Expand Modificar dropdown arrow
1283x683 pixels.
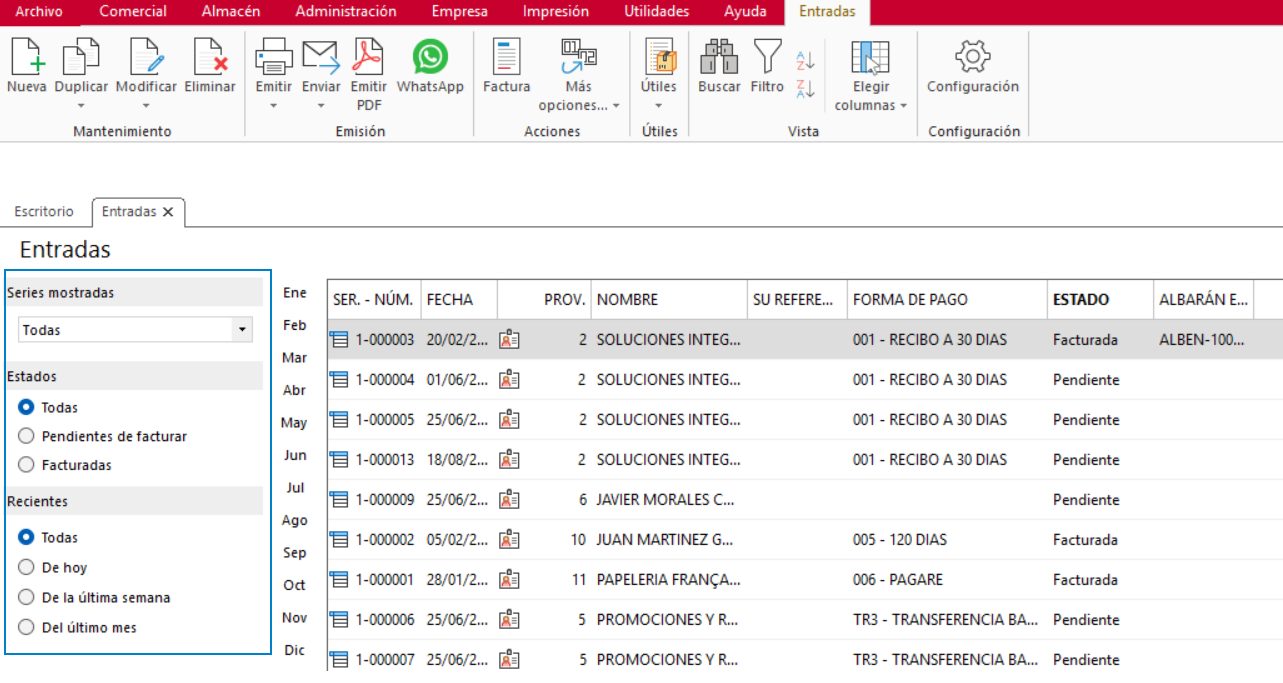(x=146, y=105)
